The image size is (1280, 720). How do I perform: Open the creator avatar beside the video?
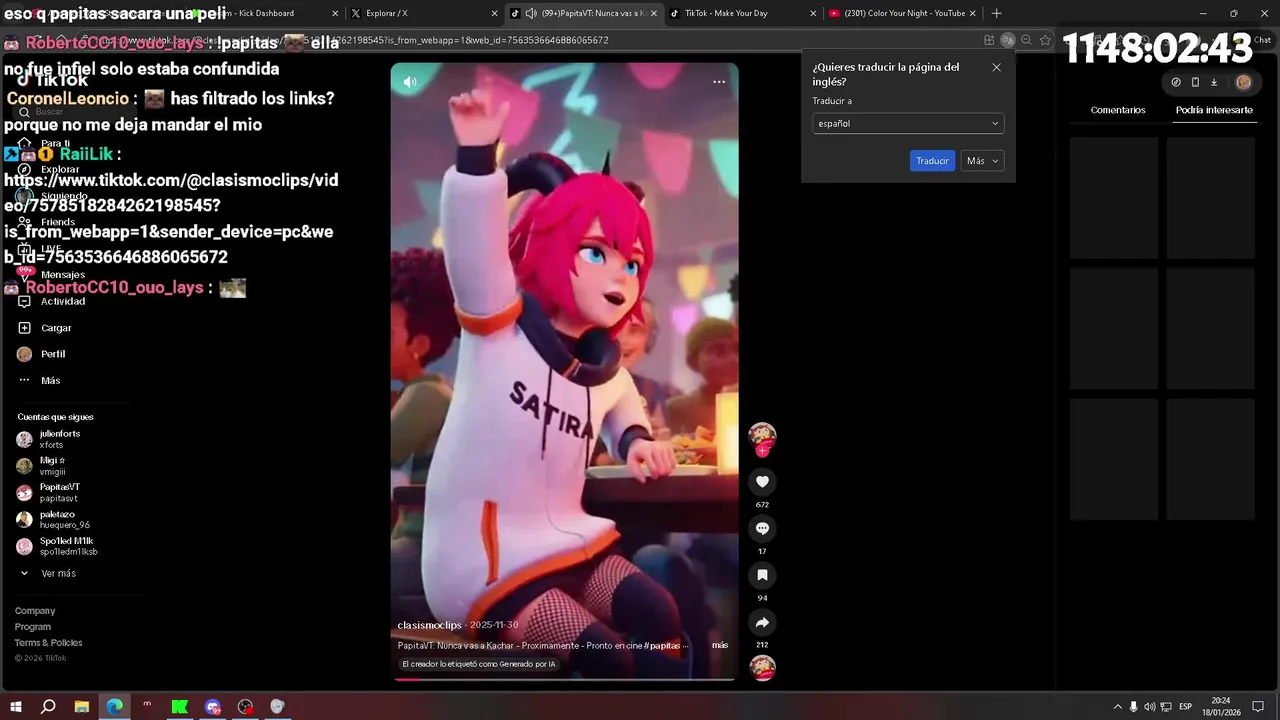click(762, 435)
